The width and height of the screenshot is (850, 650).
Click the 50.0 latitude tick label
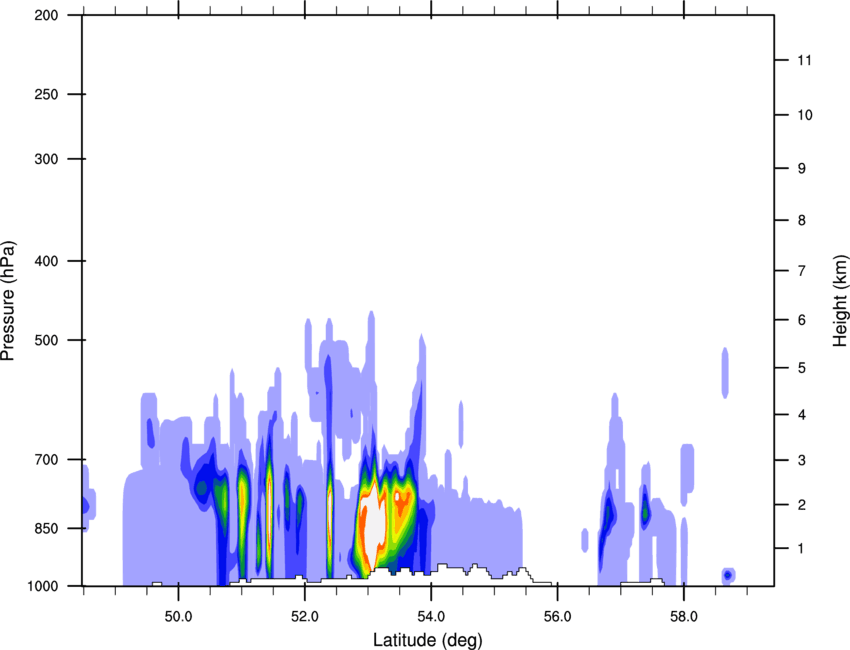178,617
